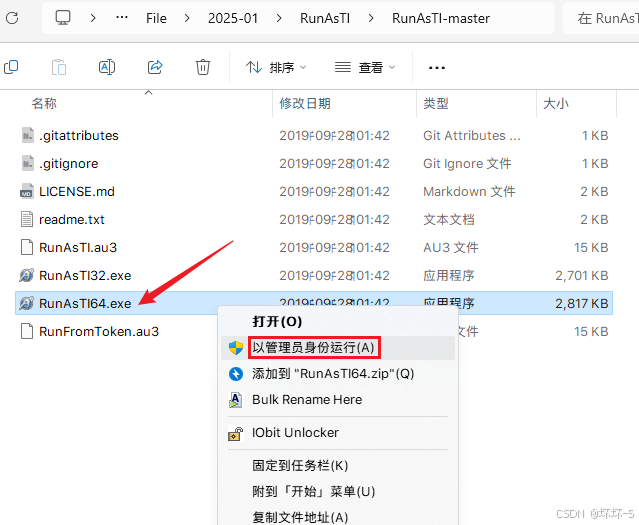Go to File breadcrumb folder
This screenshot has width=639, height=525.
coord(156,18)
